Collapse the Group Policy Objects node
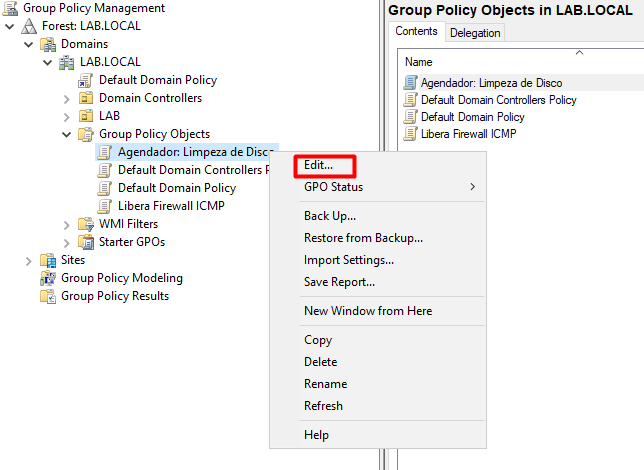 67,134
